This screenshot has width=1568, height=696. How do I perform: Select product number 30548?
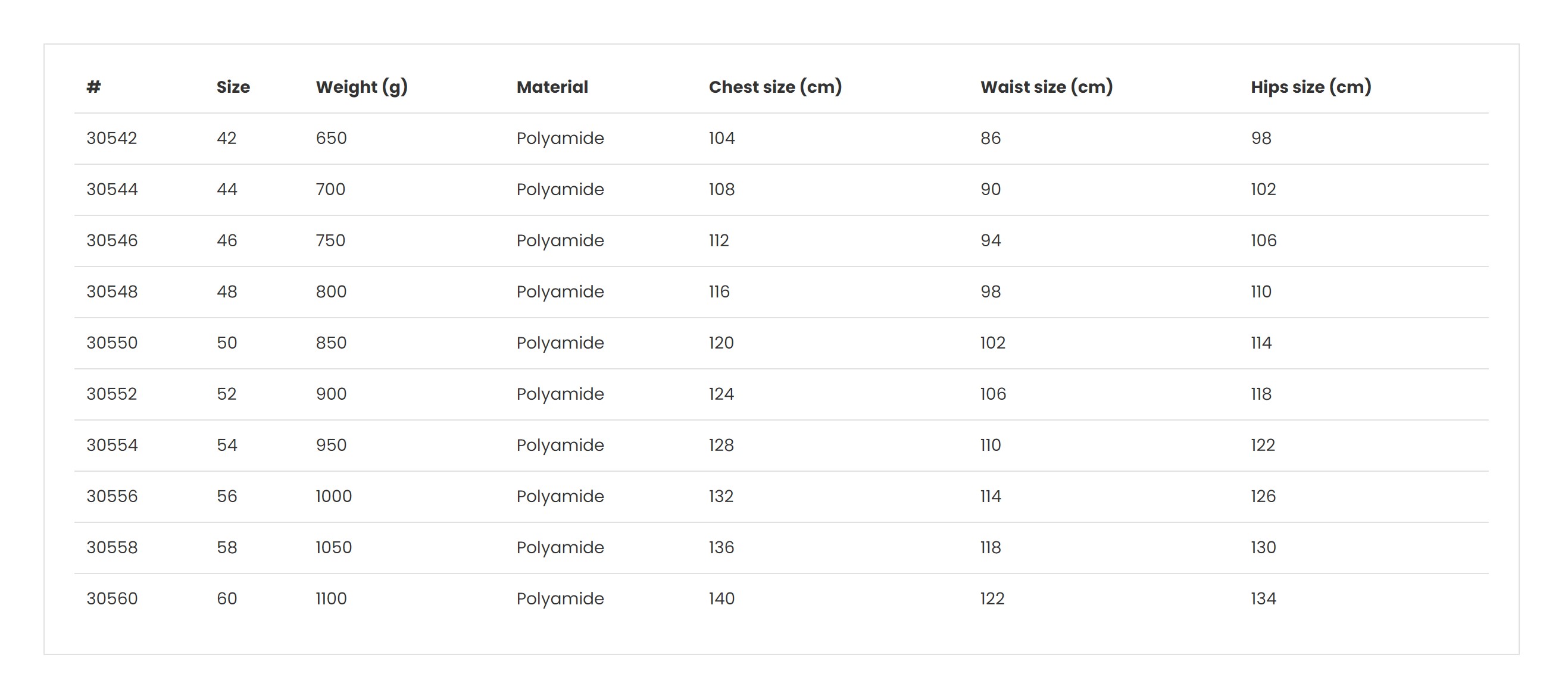click(x=112, y=291)
